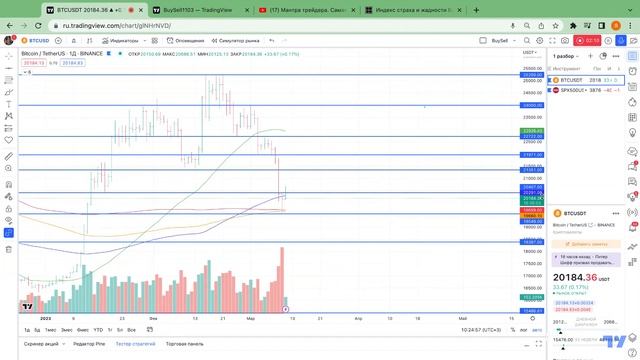
Task: Open the news headline about Питер Шифф
Action: tap(586, 260)
